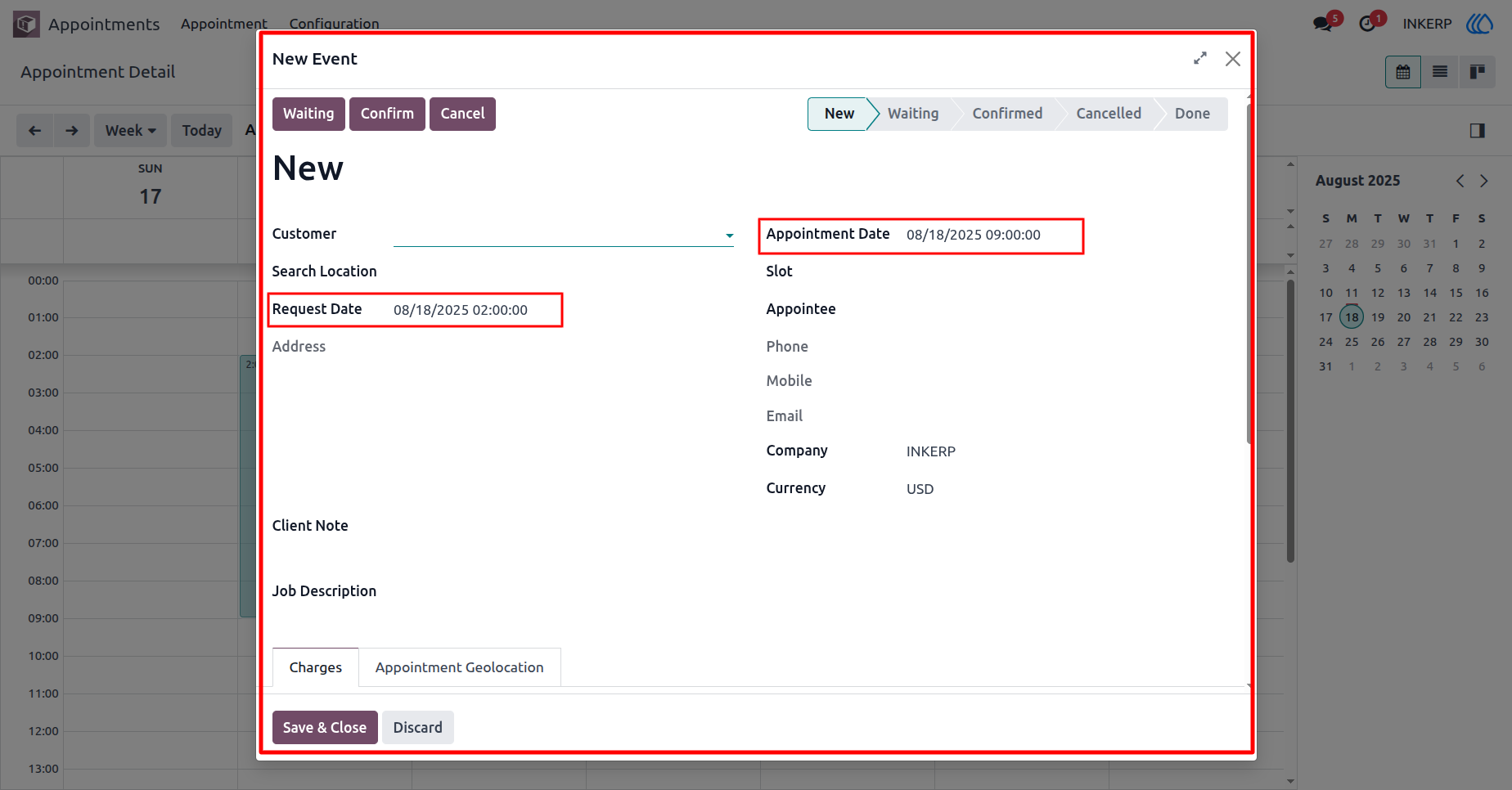Open the Customer dropdown arrow
This screenshot has width=1512, height=790.
pyautogui.click(x=729, y=236)
